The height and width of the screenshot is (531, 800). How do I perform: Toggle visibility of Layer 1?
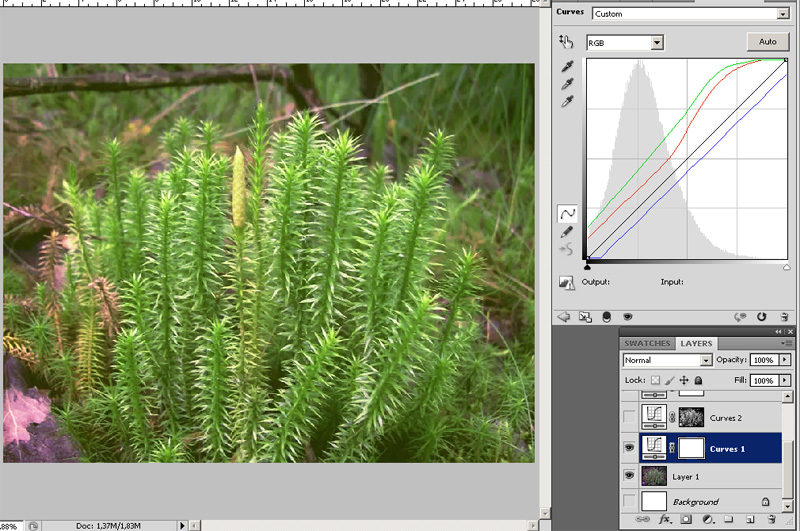pyautogui.click(x=628, y=476)
